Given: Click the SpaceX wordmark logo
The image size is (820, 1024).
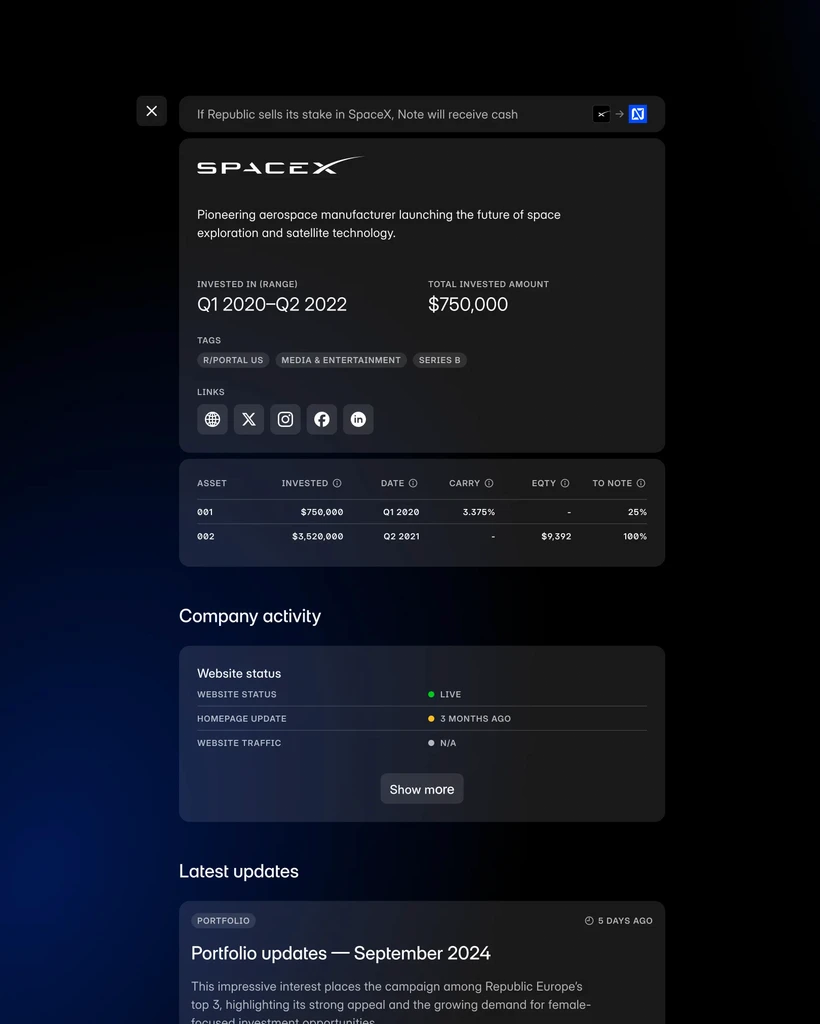Looking at the screenshot, I should click(x=281, y=166).
